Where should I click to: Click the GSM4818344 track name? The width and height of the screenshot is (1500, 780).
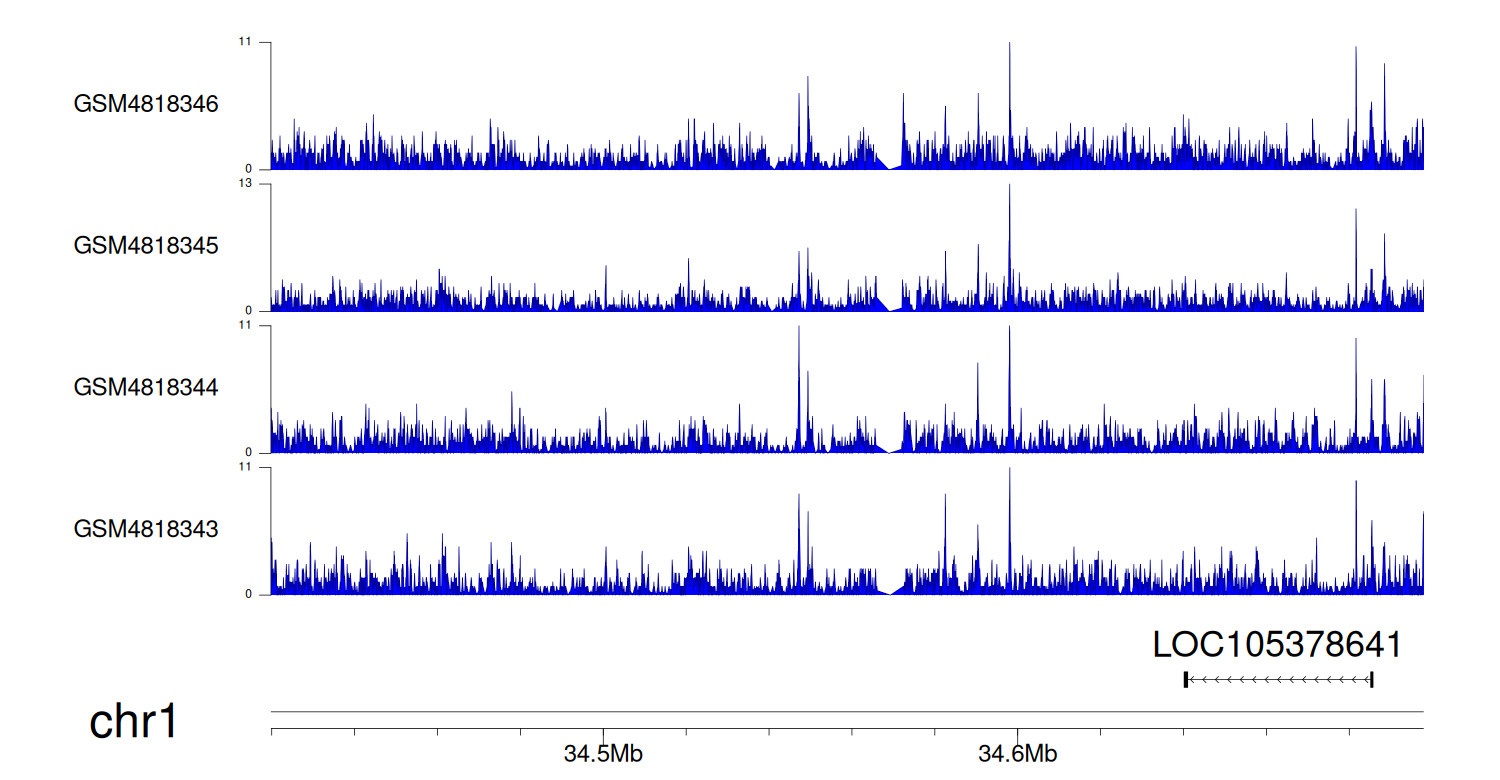(x=146, y=387)
